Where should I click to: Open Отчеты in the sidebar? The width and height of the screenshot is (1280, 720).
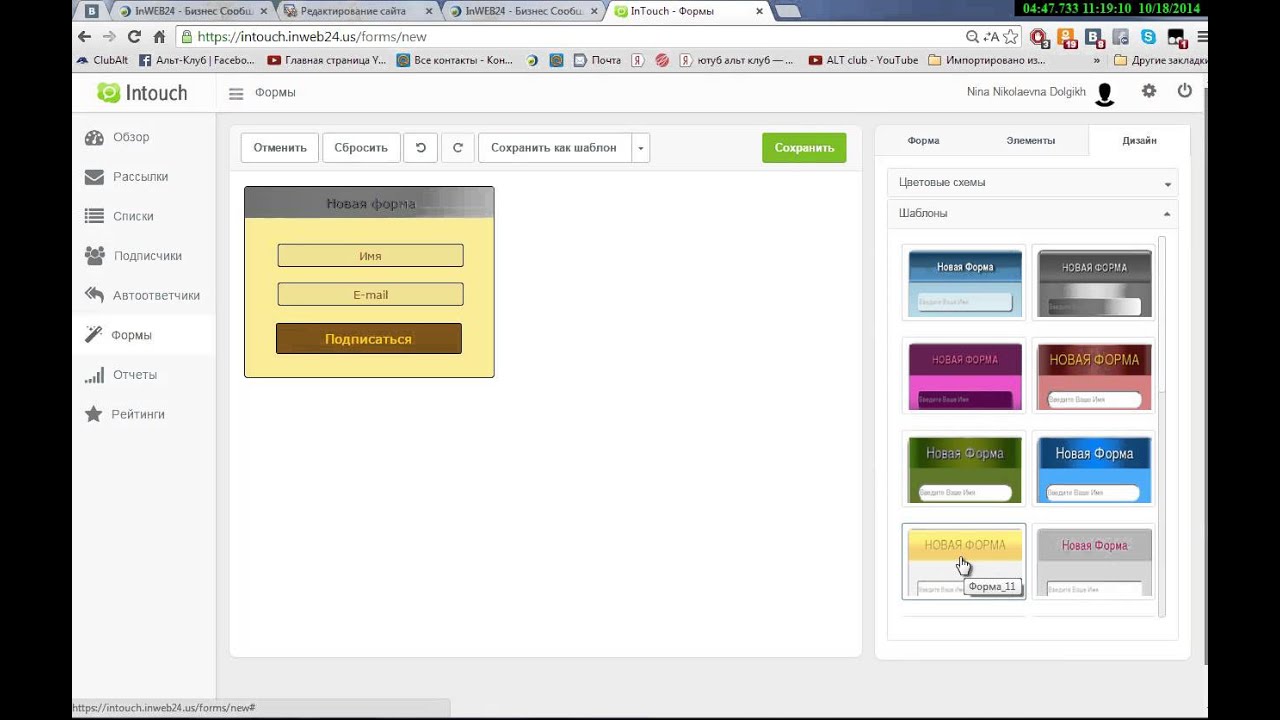[x=134, y=375]
